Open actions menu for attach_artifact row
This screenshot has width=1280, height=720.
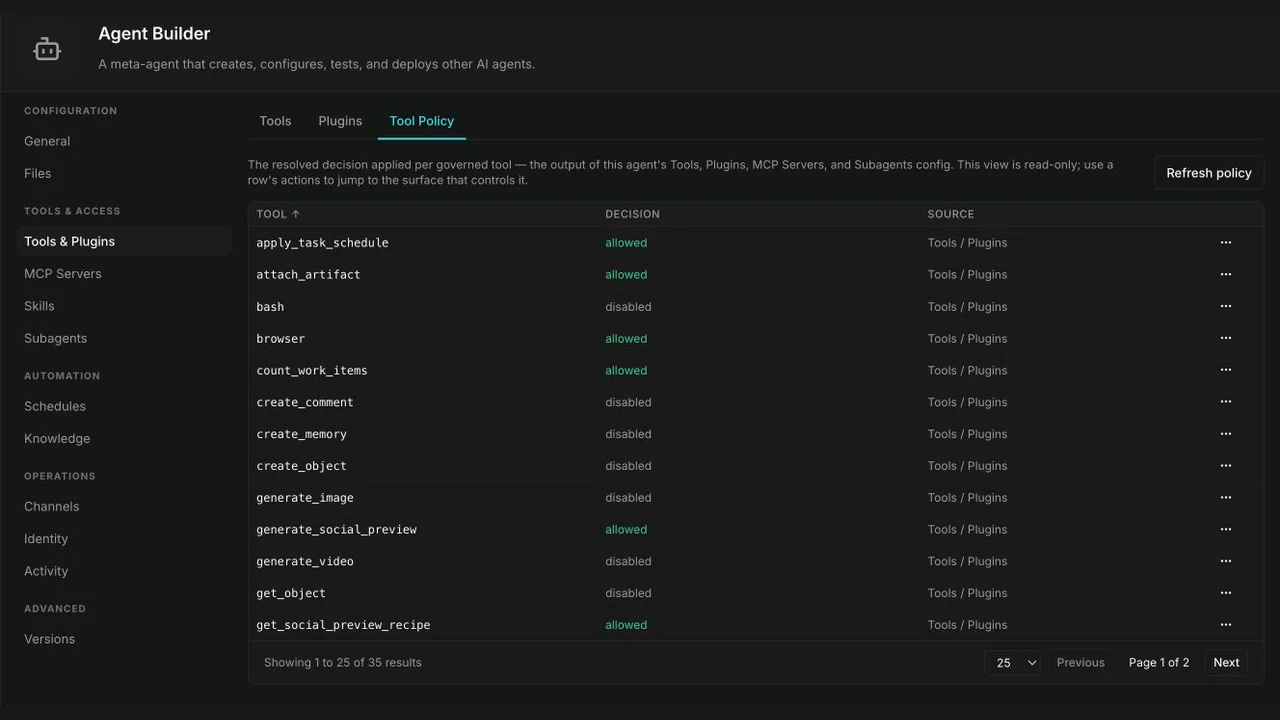[x=1225, y=275]
